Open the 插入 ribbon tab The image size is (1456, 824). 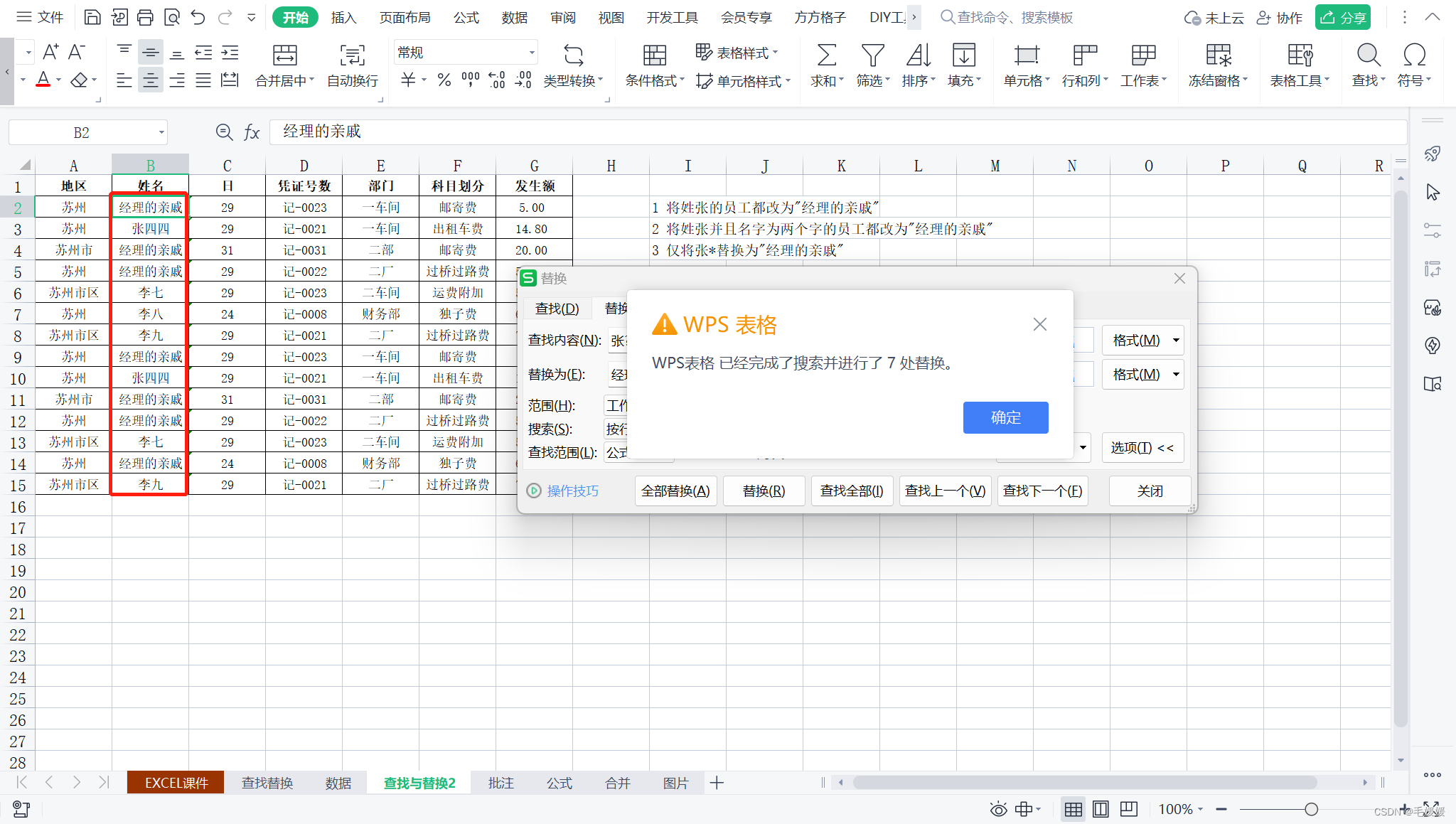coord(343,17)
